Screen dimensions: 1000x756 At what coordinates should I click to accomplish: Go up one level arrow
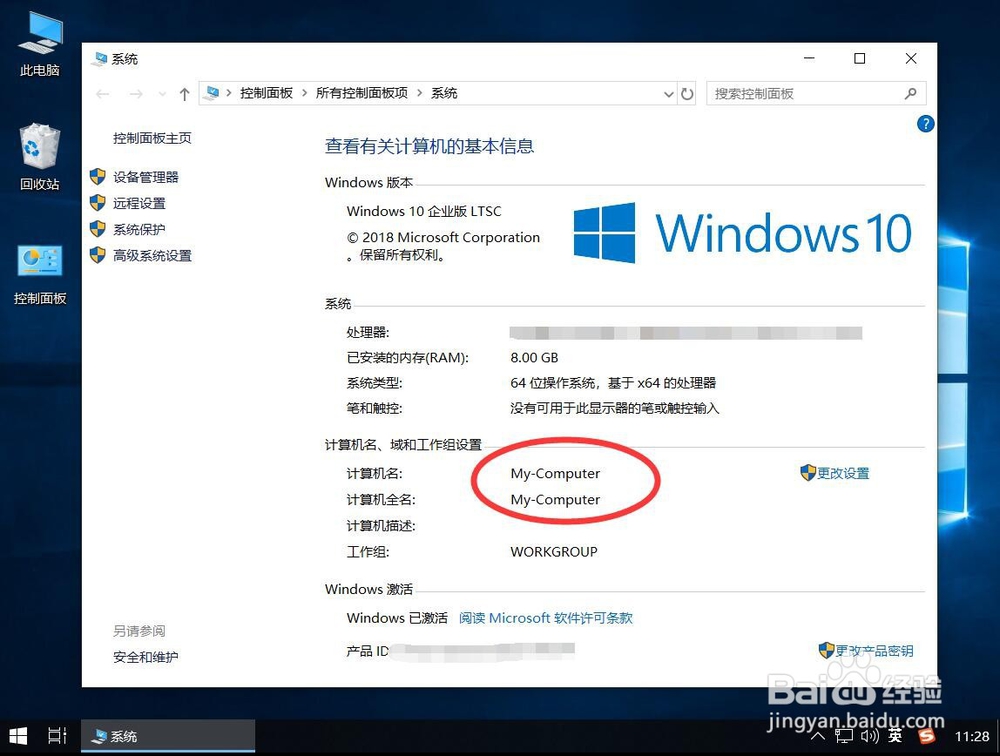(184, 94)
